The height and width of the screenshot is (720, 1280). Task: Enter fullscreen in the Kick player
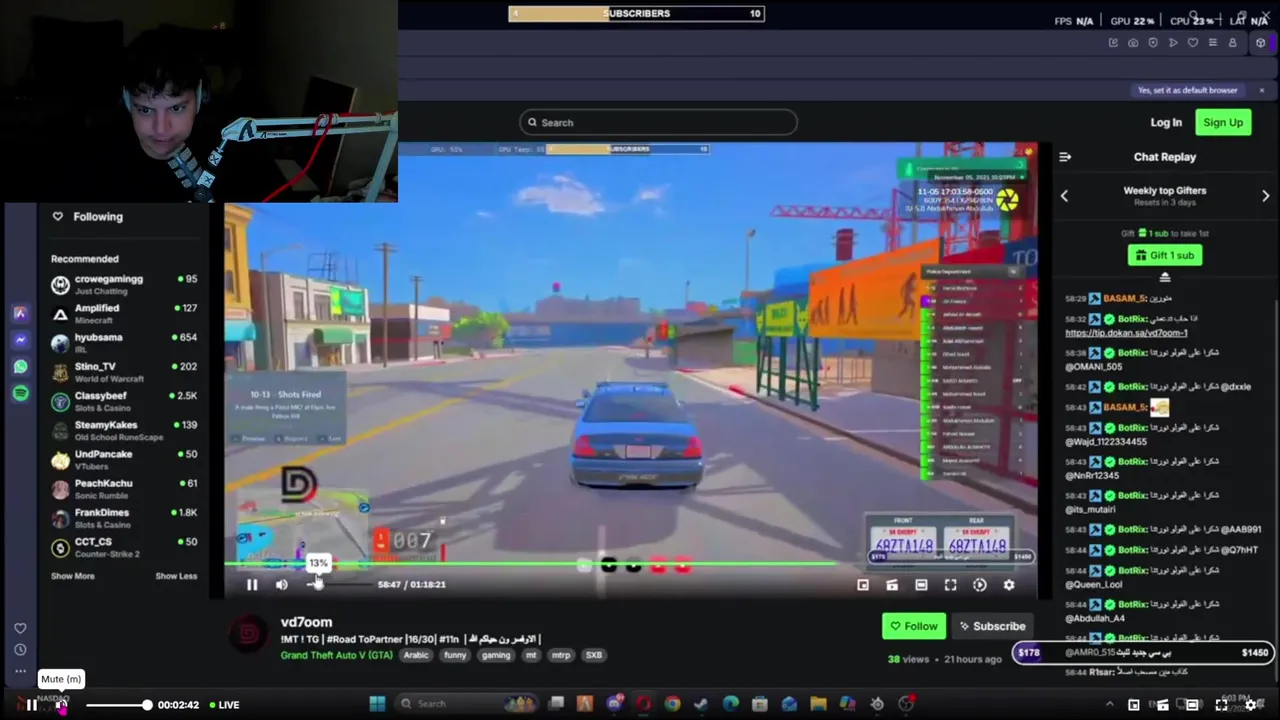click(x=950, y=585)
